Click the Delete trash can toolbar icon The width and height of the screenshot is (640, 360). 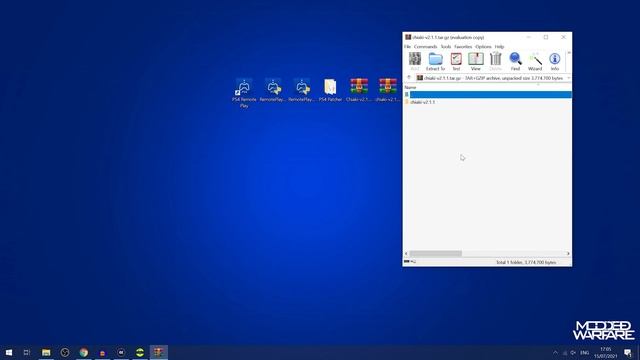click(x=495, y=62)
